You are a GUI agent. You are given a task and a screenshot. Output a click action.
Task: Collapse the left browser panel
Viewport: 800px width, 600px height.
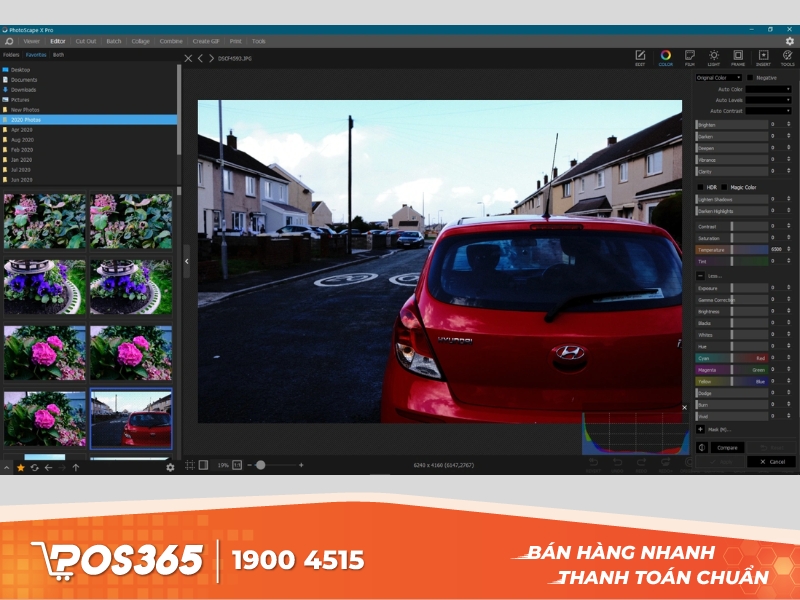click(x=187, y=261)
